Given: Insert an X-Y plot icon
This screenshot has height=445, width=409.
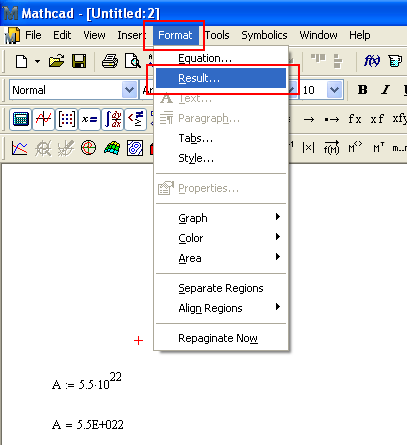Looking at the screenshot, I should click(x=20, y=148).
